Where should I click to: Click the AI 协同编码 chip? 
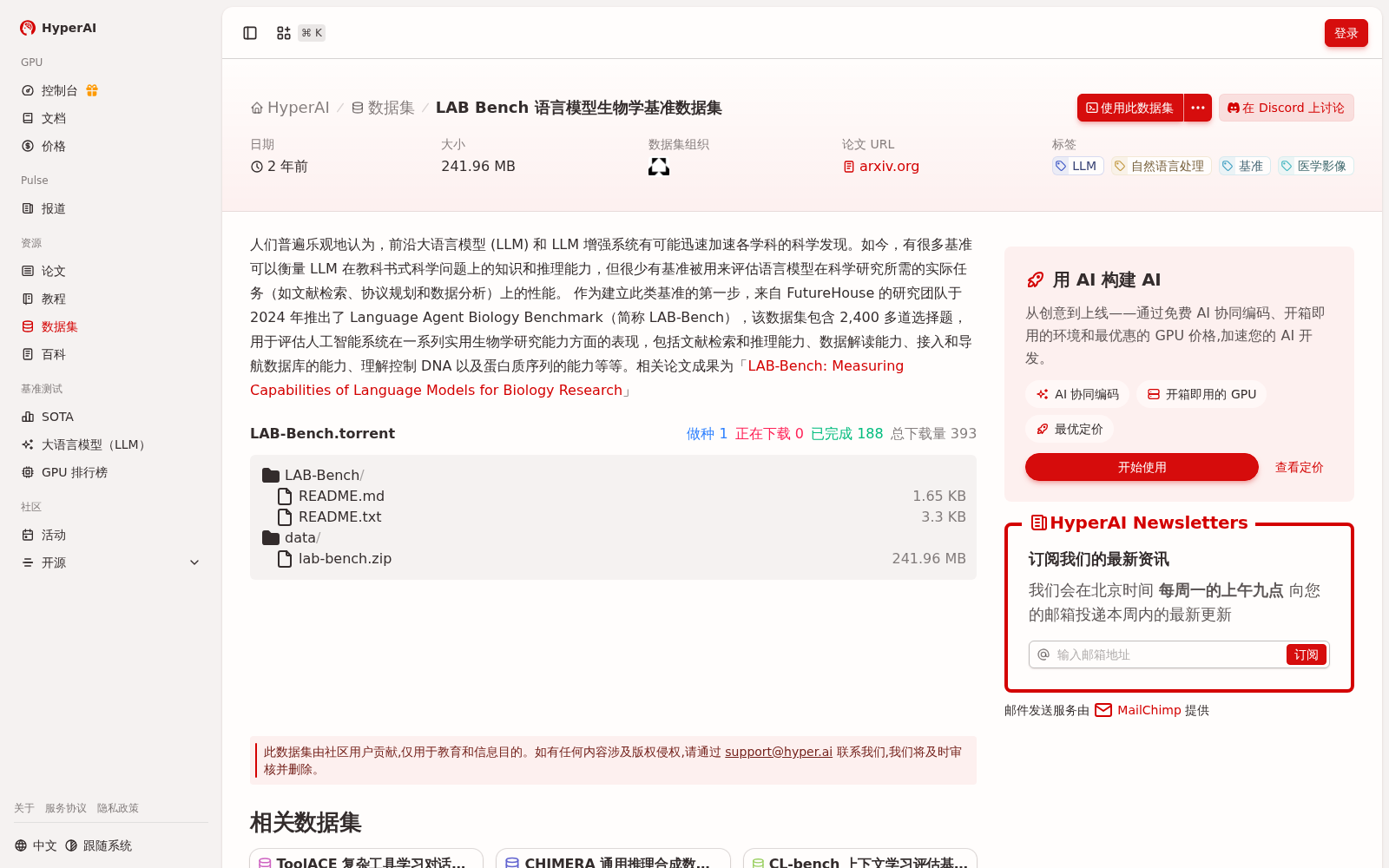(1077, 394)
